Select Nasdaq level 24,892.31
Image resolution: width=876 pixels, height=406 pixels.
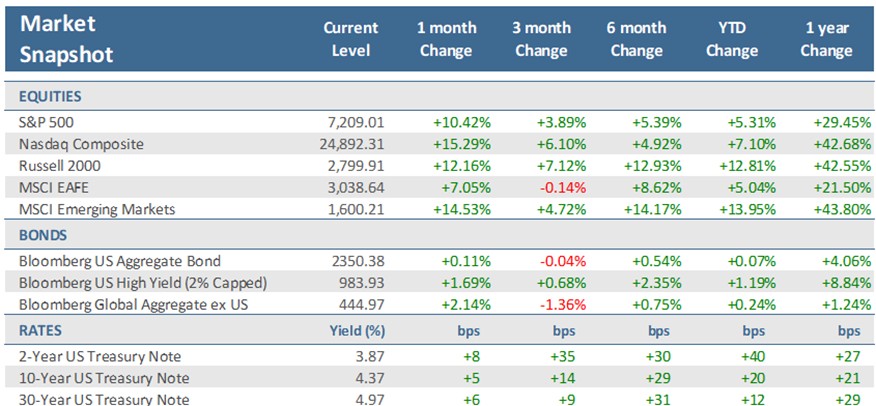(x=354, y=144)
